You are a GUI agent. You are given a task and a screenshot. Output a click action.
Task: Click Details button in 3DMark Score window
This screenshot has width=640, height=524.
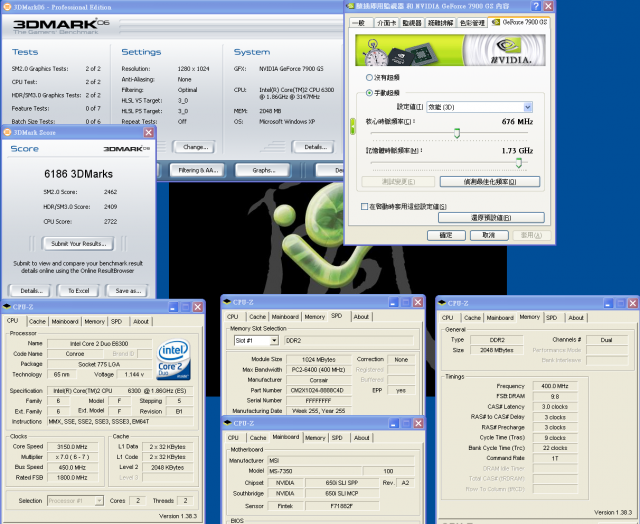[31, 291]
